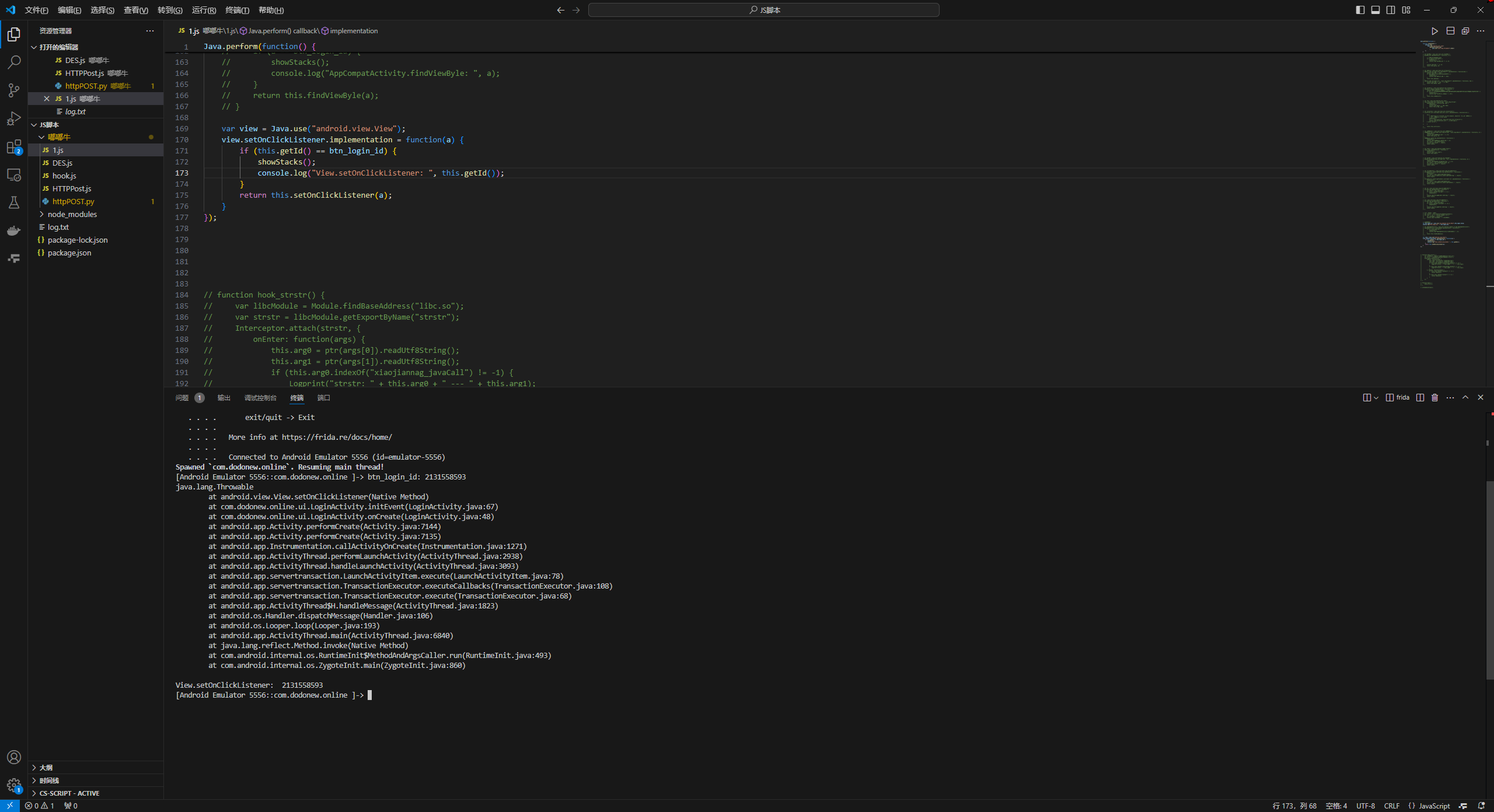Click the JS脚本 command center search box
The image size is (1494, 812).
764,10
